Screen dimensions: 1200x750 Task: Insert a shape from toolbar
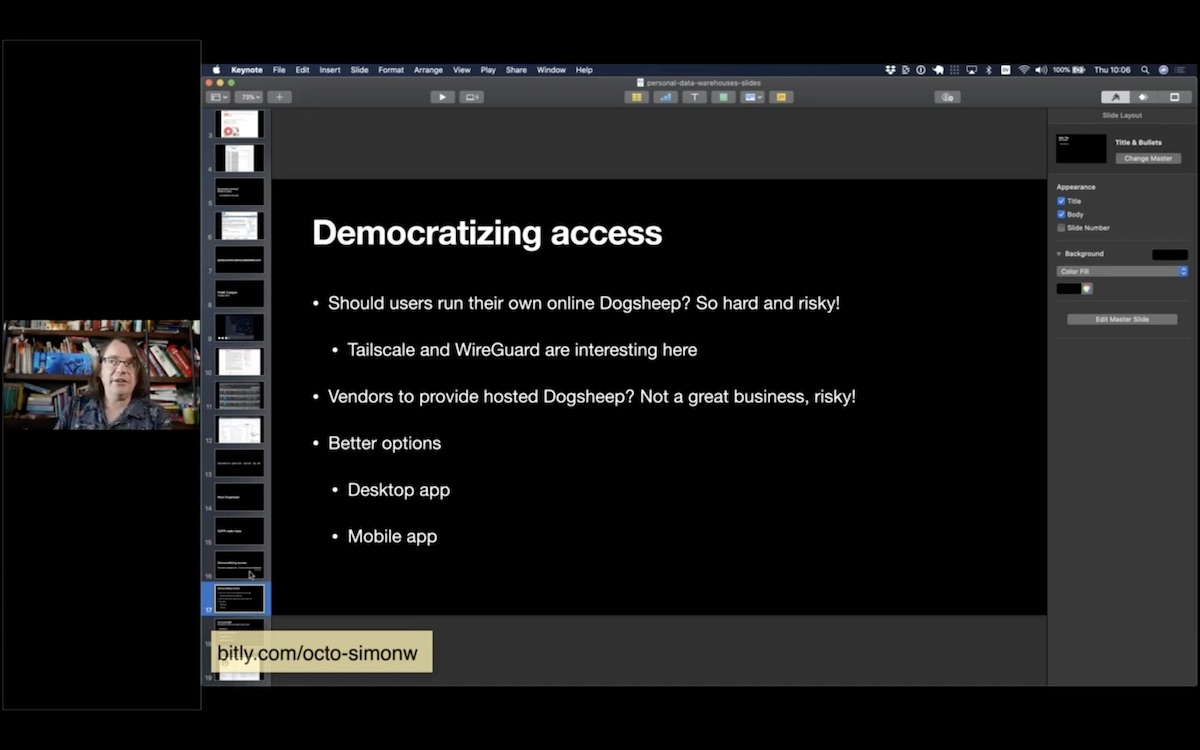pos(723,97)
